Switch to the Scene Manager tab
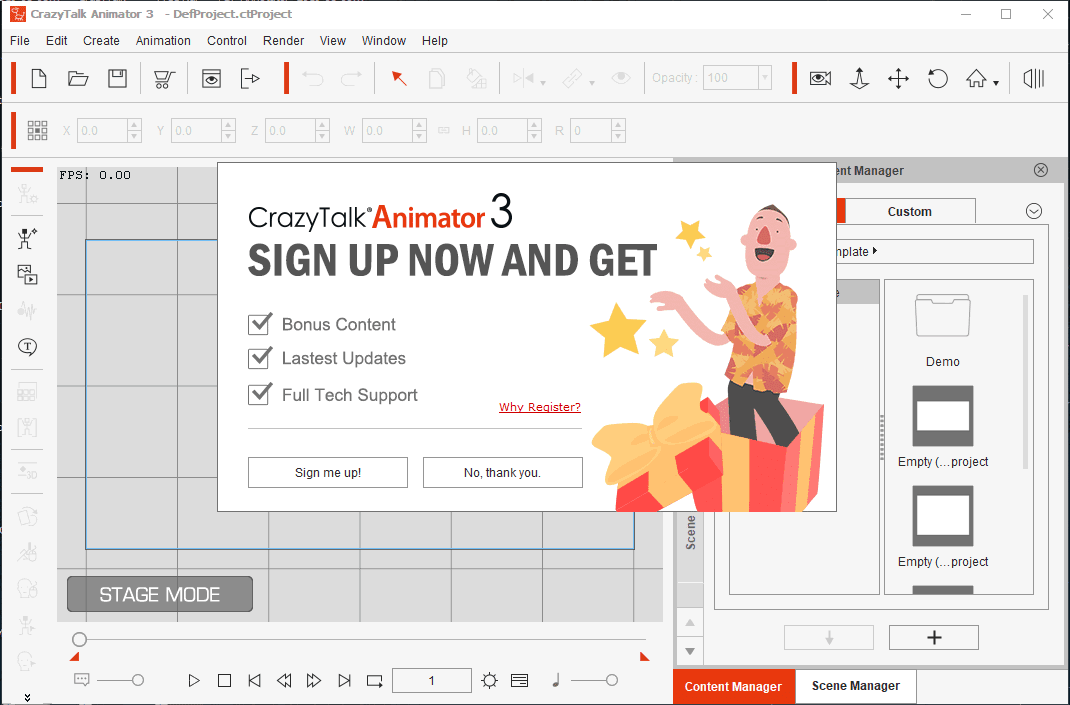The height and width of the screenshot is (705, 1070). click(x=855, y=687)
